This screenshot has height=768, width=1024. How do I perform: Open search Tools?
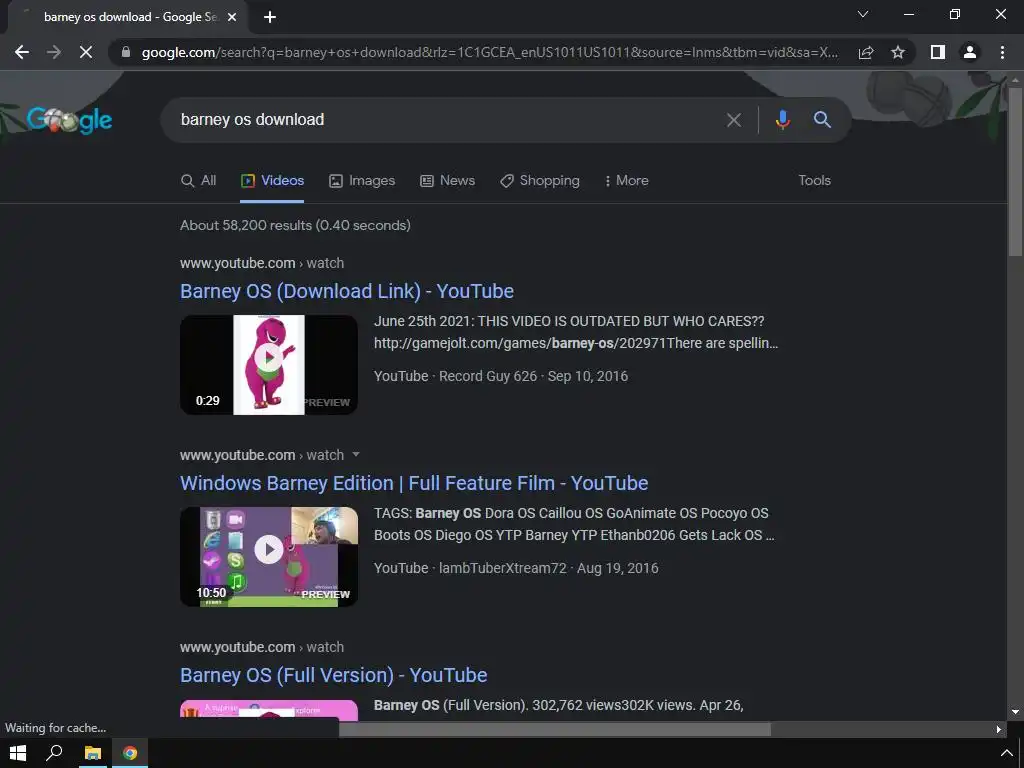814,180
